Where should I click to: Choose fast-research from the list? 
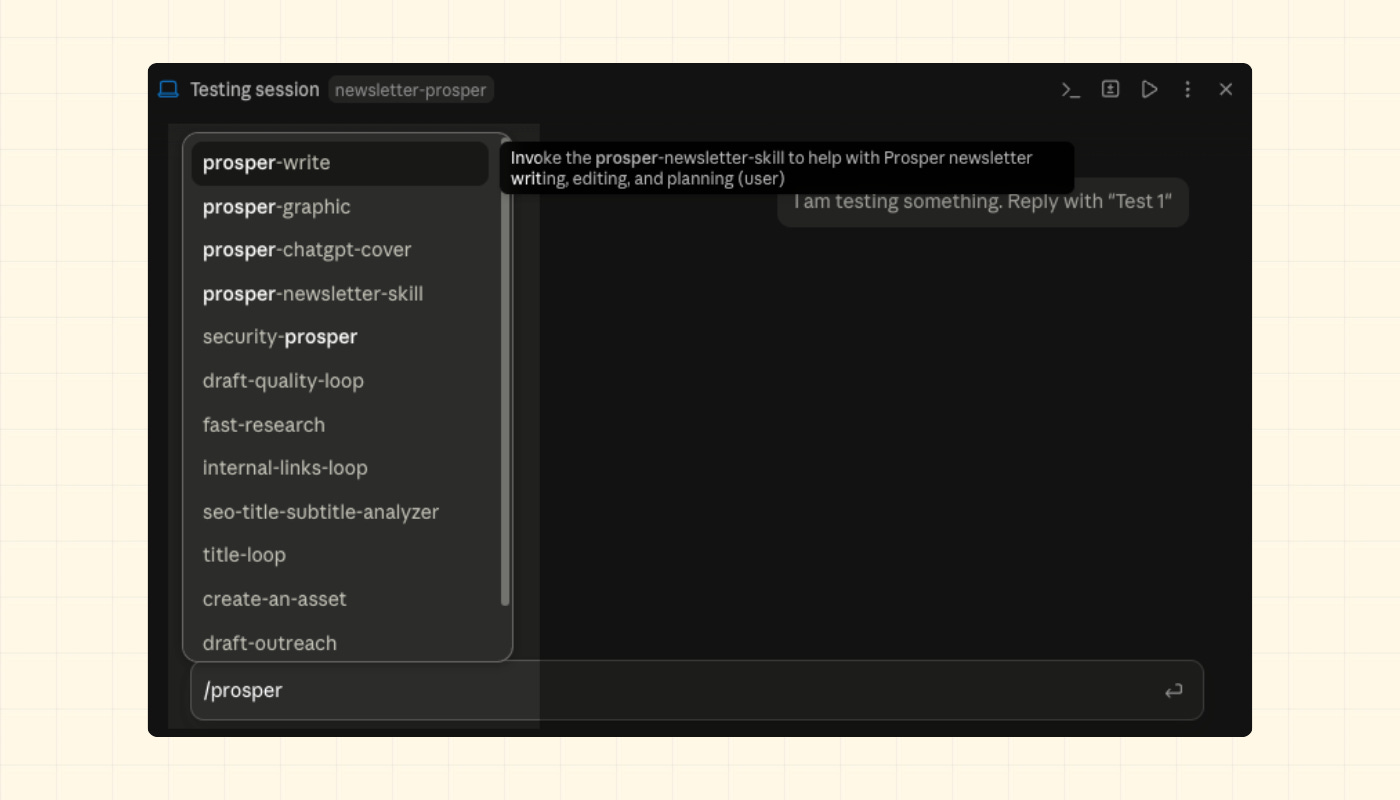pyautogui.click(x=340, y=425)
